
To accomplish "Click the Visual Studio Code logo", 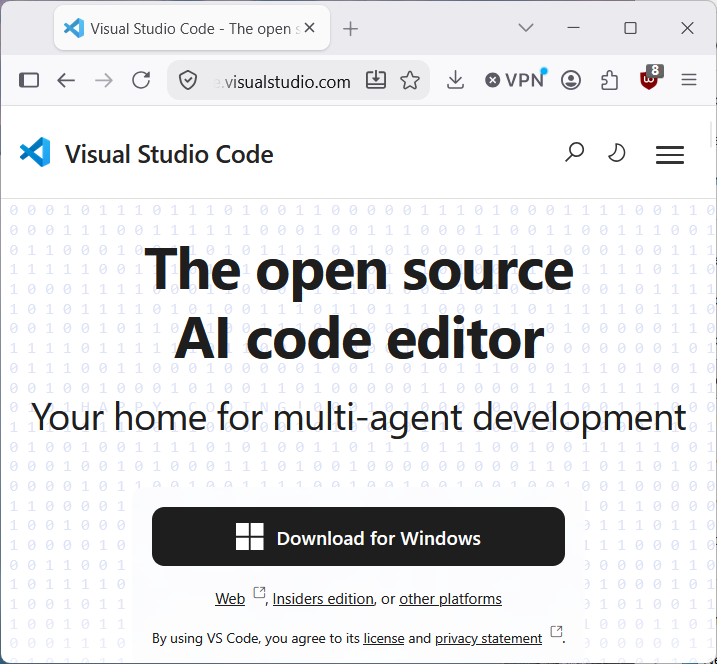I will click(x=35, y=152).
